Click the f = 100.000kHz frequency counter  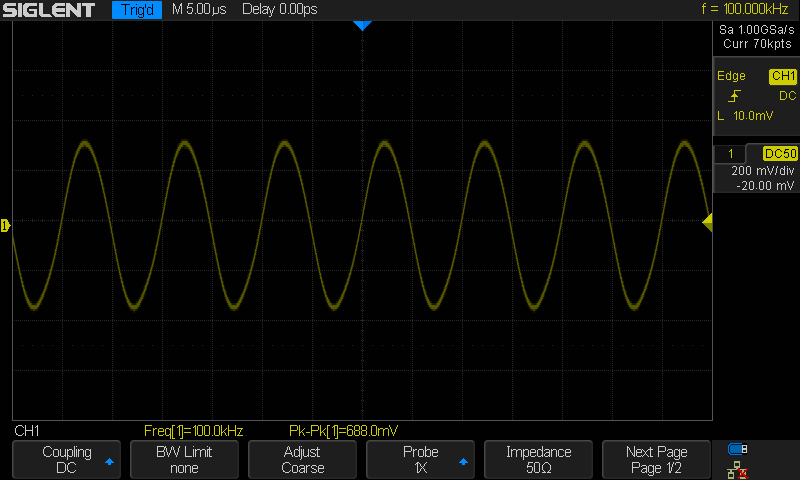pos(745,9)
